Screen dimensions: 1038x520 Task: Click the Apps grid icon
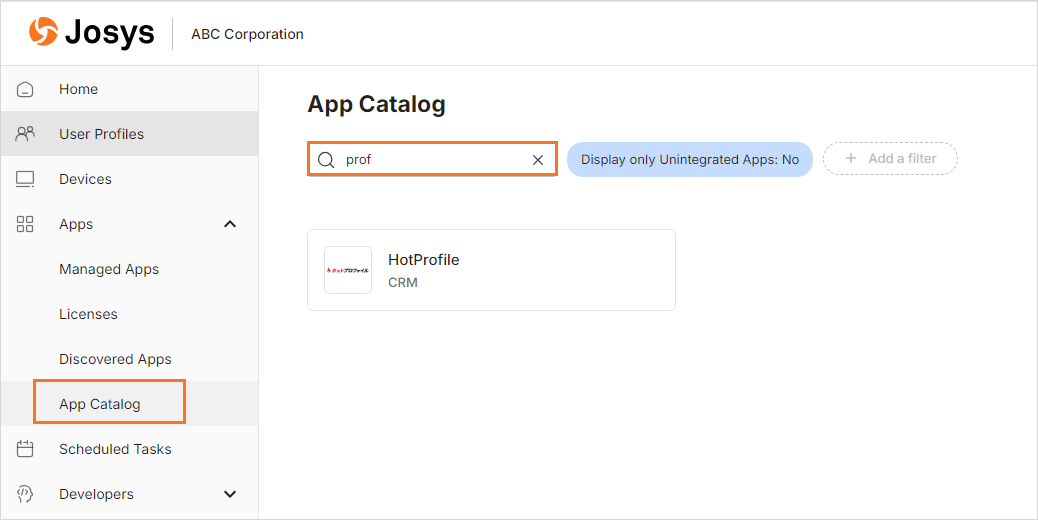tap(25, 224)
